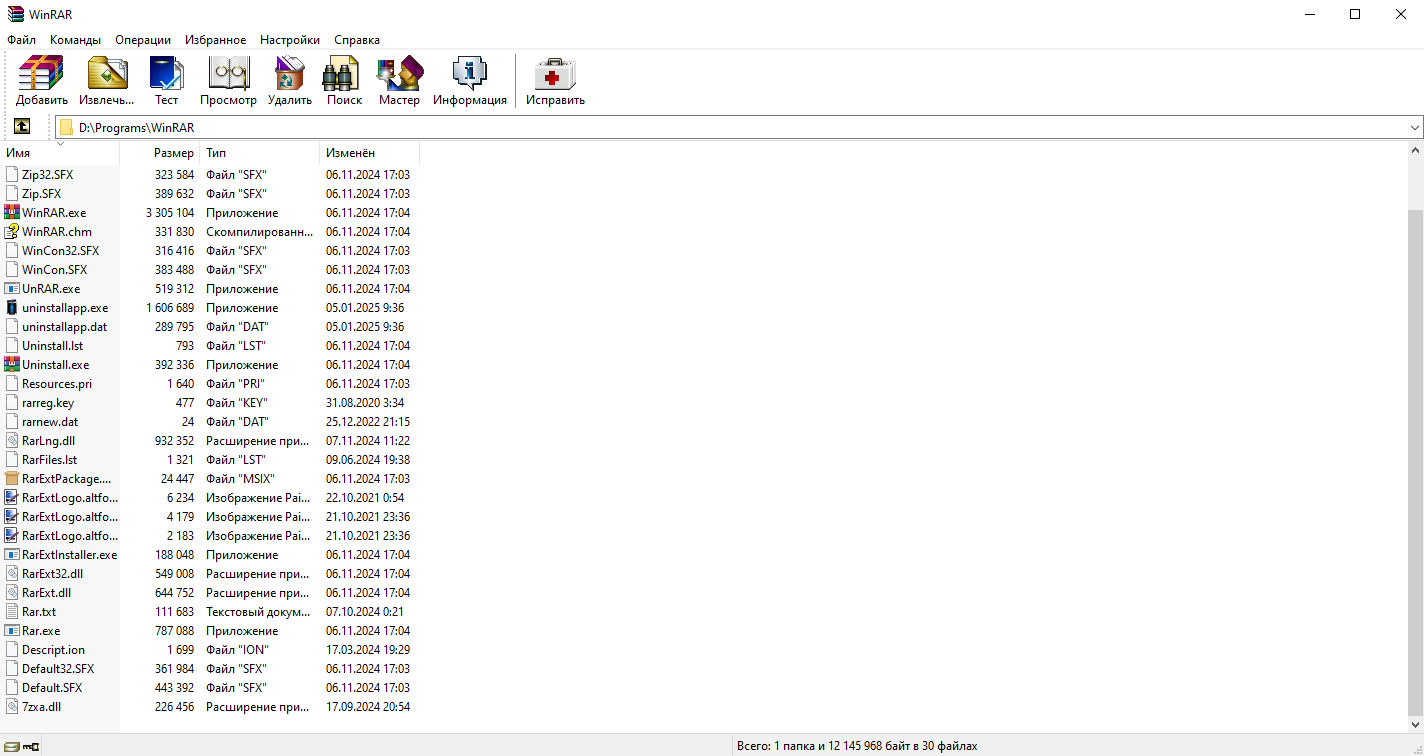Select the WinCon32.SFX file
1424x756 pixels.
point(60,251)
